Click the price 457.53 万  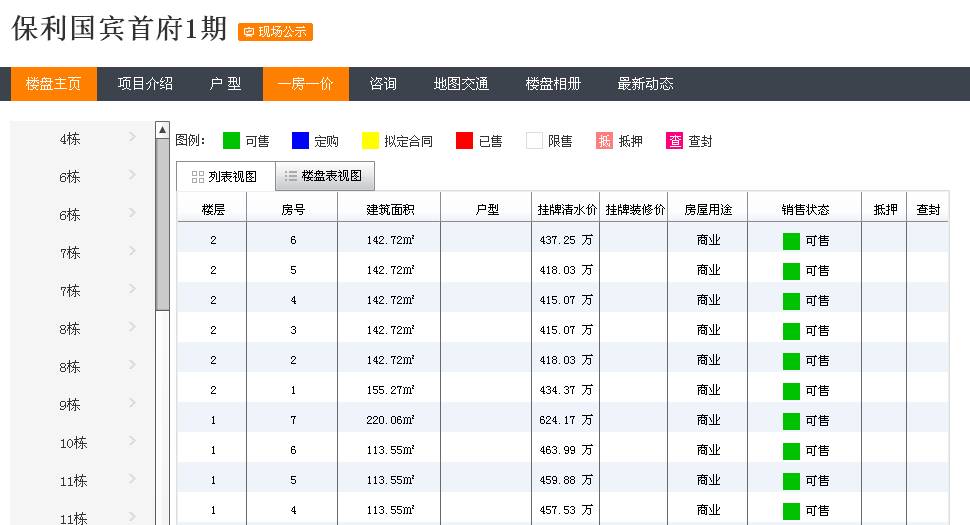click(566, 510)
